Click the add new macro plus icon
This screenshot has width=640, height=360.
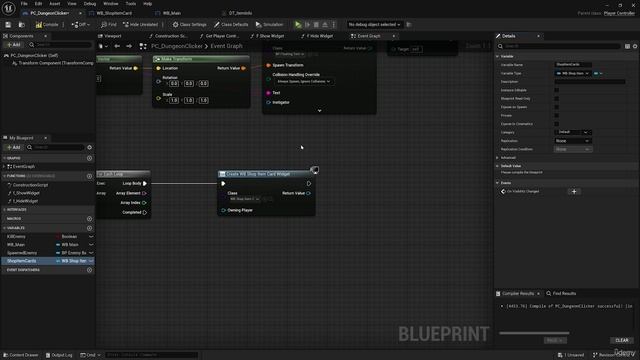(x=89, y=219)
